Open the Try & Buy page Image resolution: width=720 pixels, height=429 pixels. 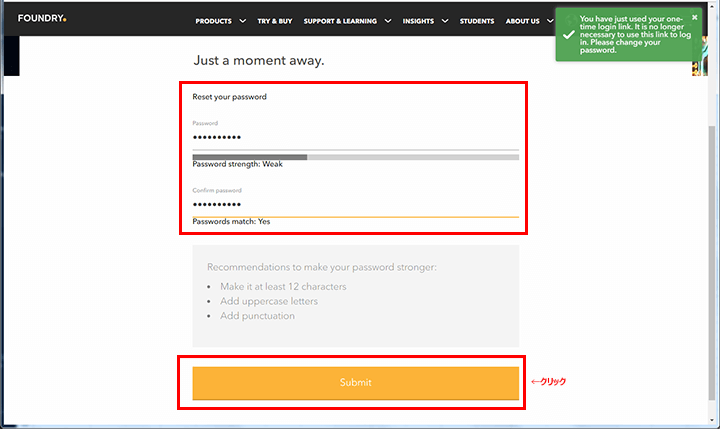[275, 21]
